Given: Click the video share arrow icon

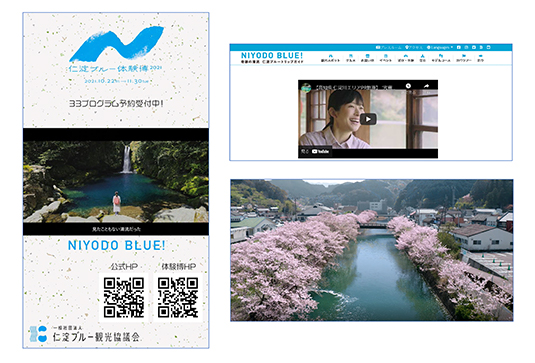Looking at the screenshot, I should (426, 86).
